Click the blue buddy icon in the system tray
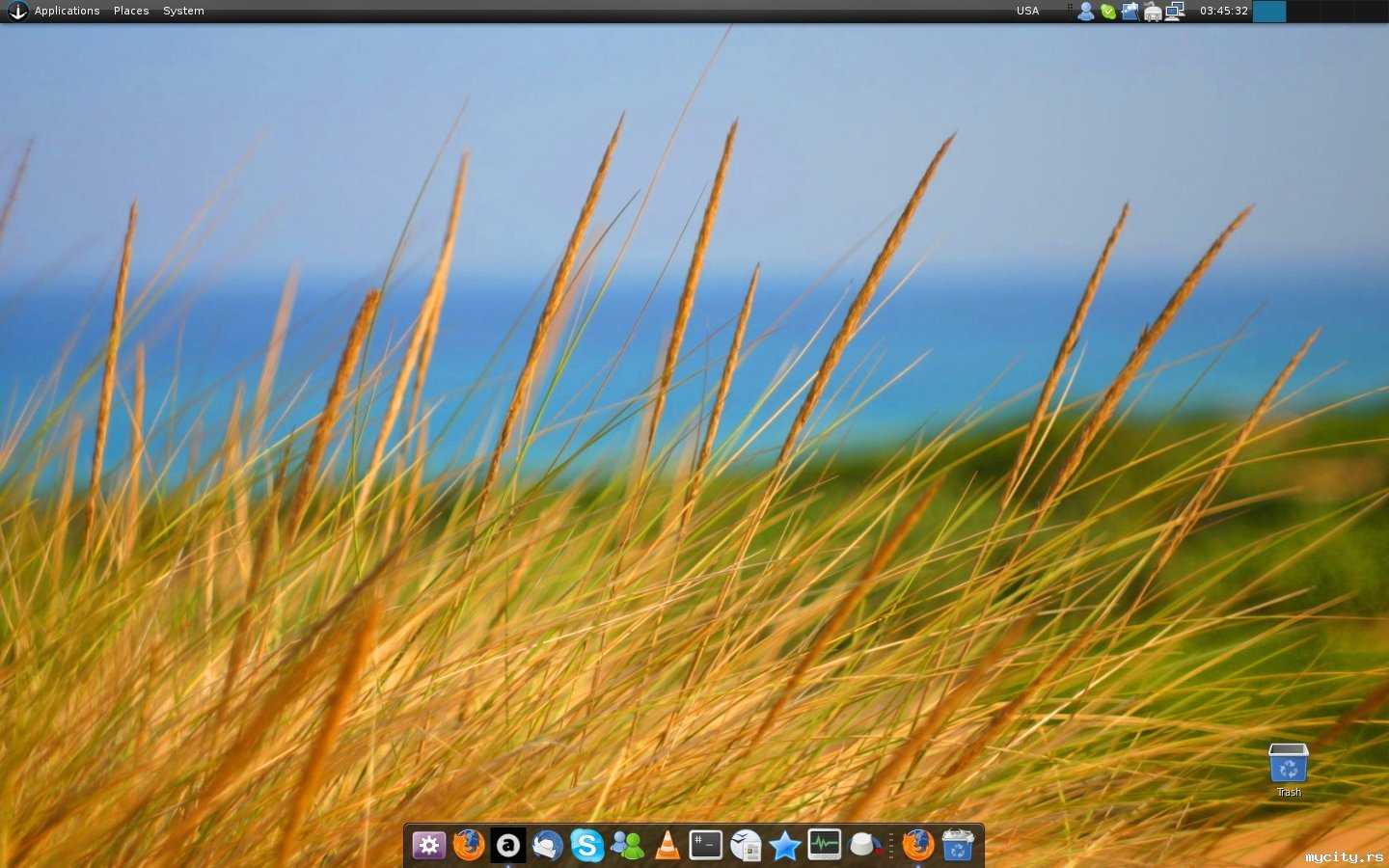 click(1086, 11)
